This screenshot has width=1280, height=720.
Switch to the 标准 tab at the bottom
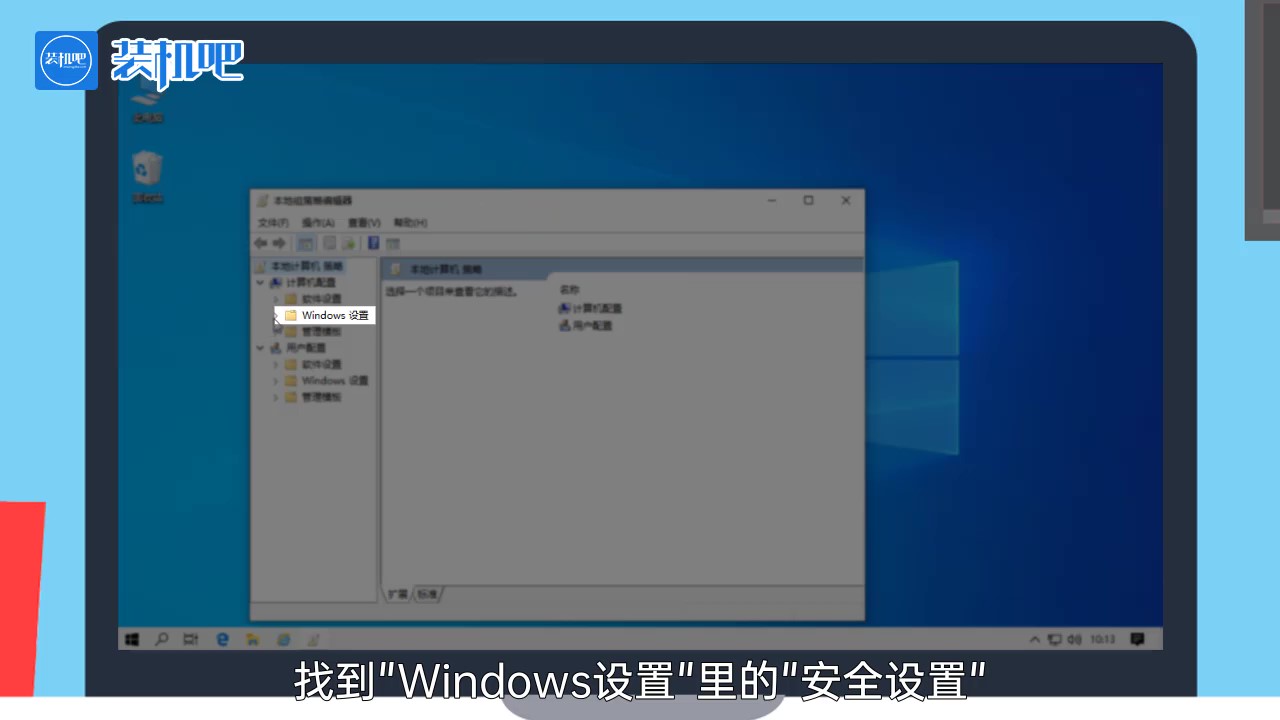[x=425, y=594]
